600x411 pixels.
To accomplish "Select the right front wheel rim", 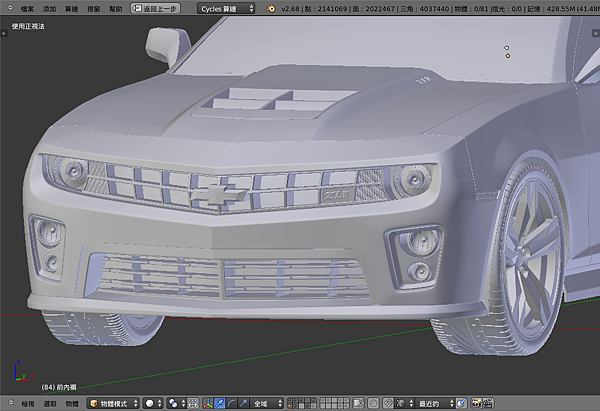I will 532,256.
